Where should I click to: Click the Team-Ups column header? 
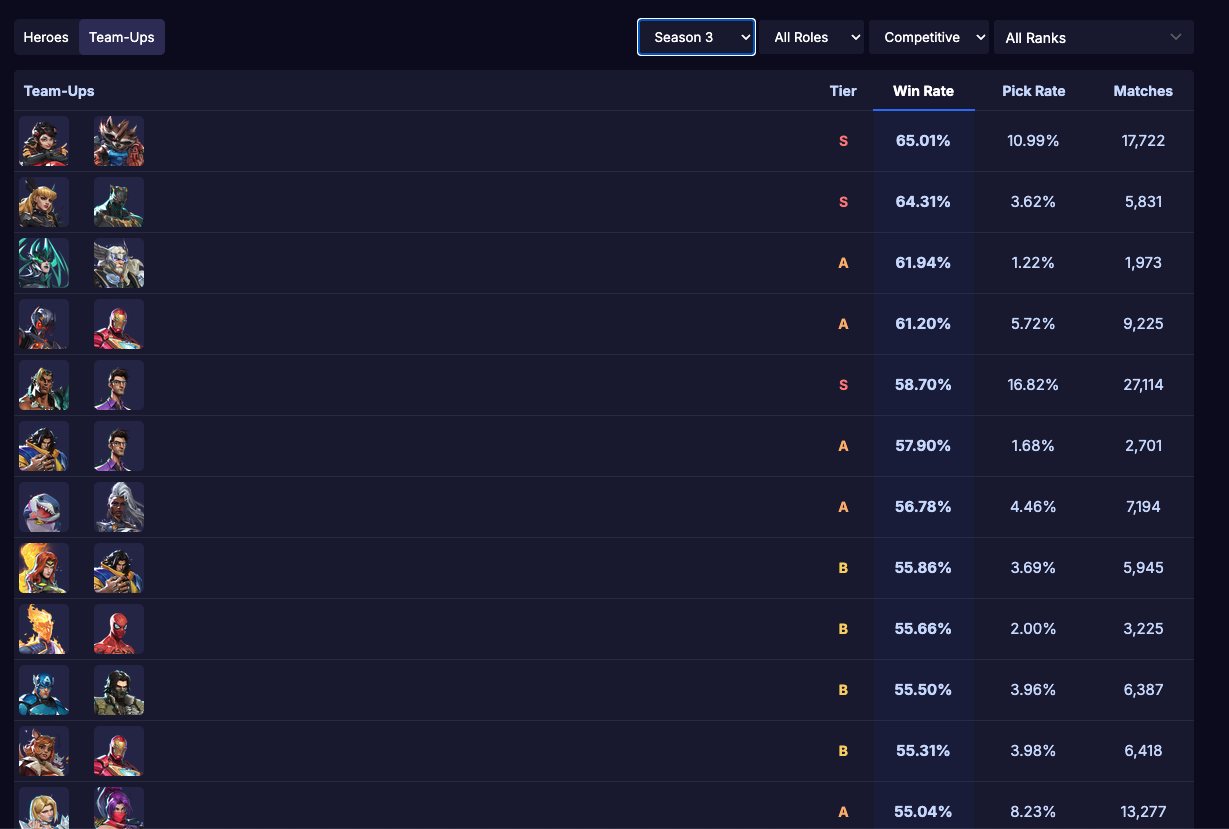pyautogui.click(x=59, y=91)
